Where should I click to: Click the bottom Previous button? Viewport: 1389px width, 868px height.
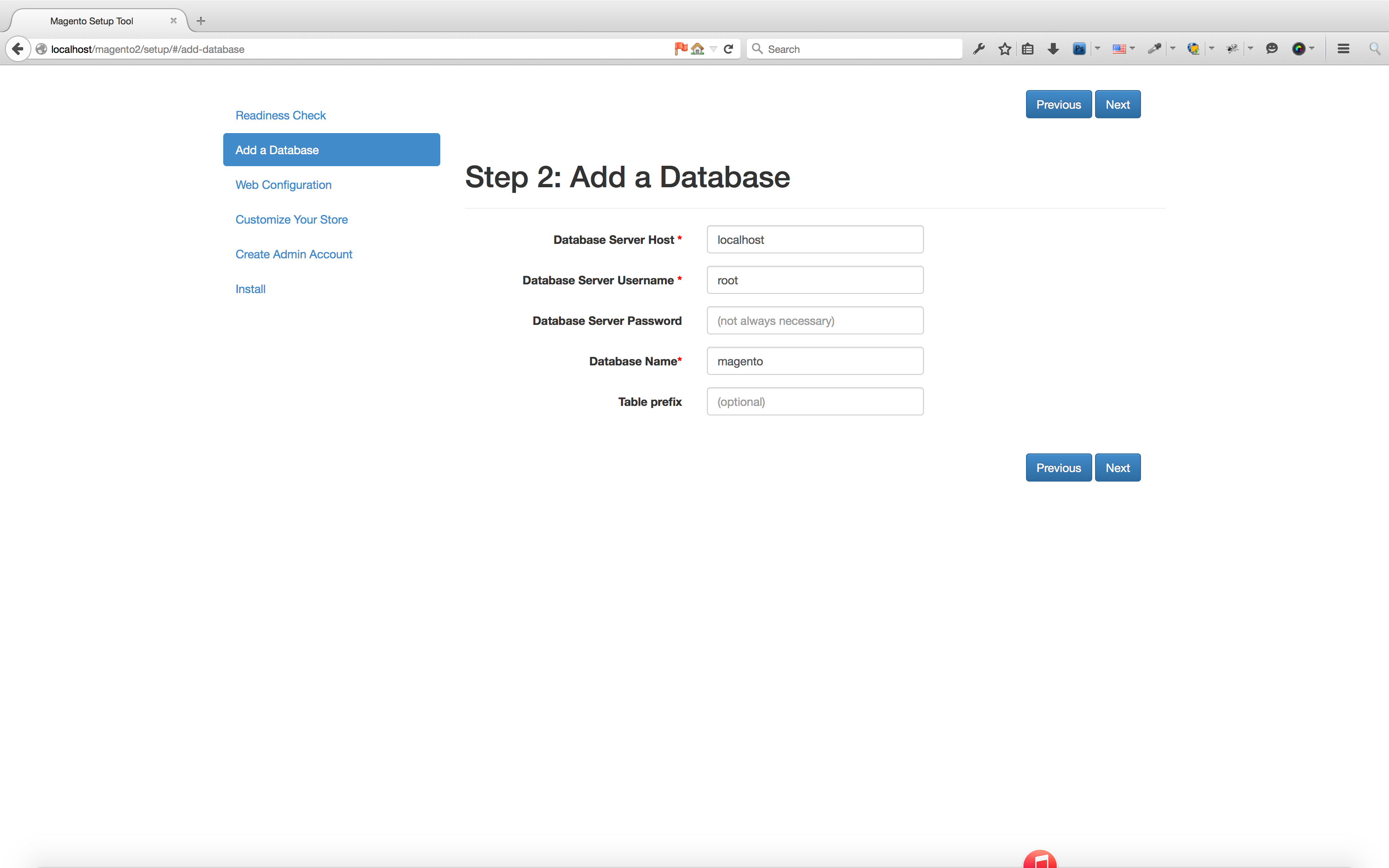click(x=1058, y=468)
